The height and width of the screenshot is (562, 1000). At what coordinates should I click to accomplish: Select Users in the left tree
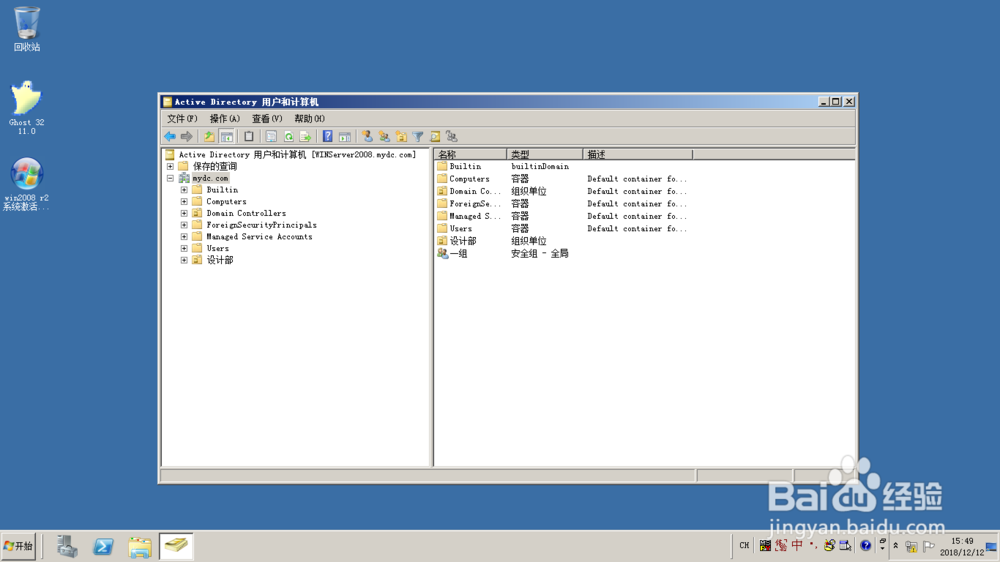coord(217,249)
